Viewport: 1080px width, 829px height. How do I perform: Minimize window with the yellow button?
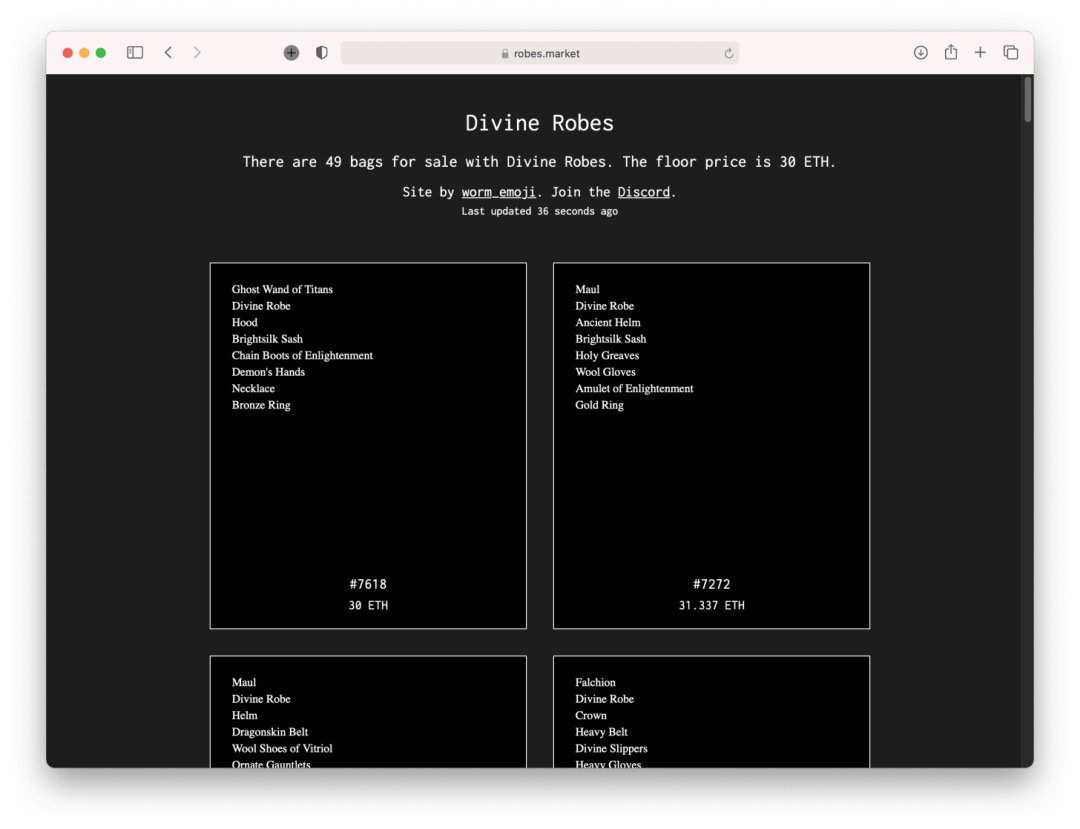(x=84, y=53)
